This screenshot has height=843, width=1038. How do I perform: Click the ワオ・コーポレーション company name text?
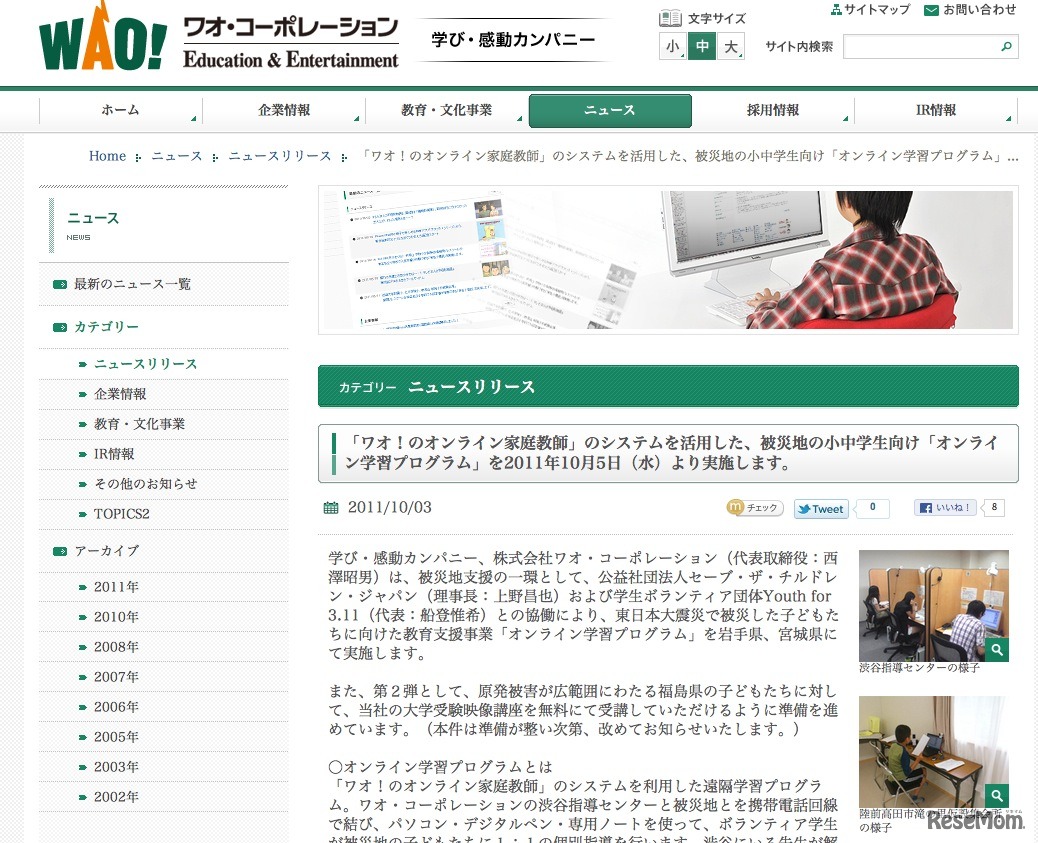291,27
